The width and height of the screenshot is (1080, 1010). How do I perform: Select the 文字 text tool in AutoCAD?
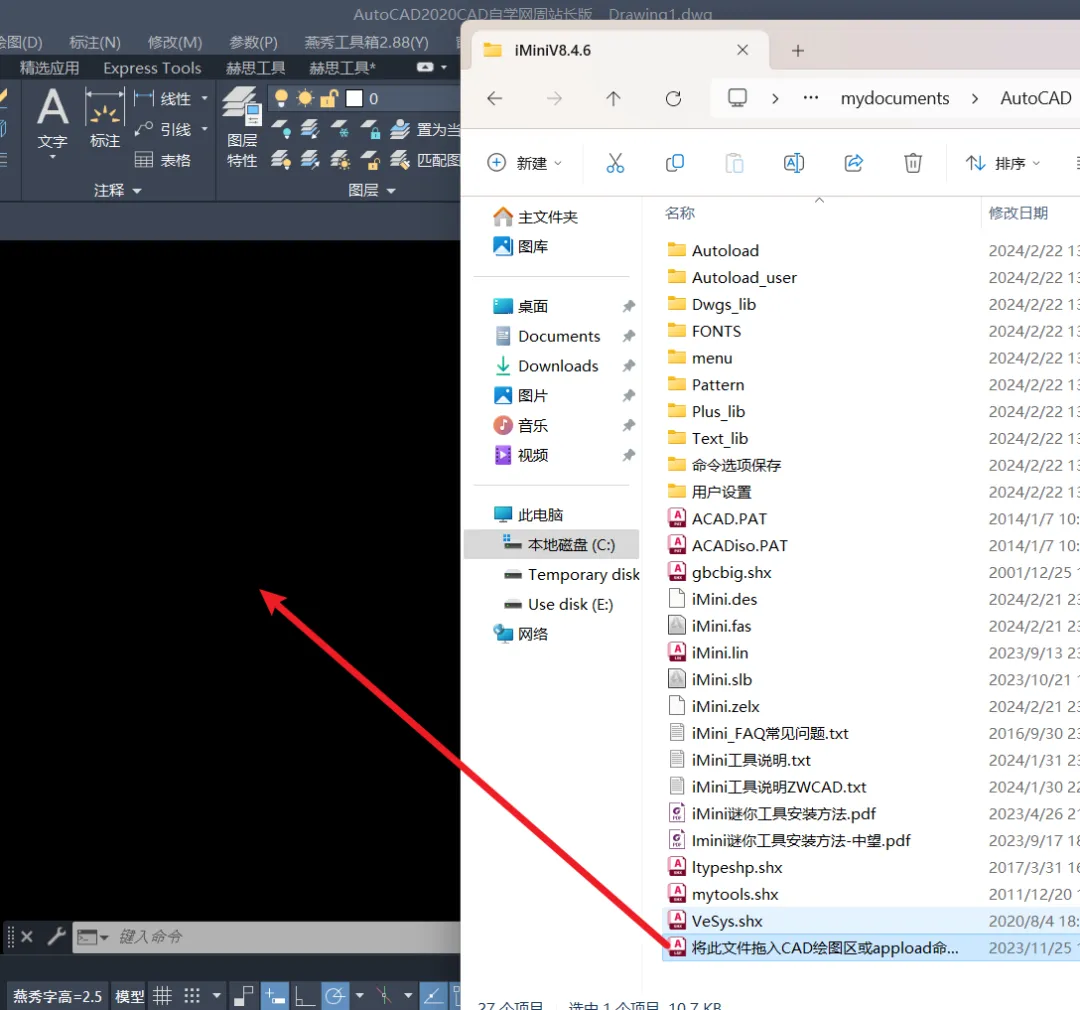pyautogui.click(x=52, y=117)
